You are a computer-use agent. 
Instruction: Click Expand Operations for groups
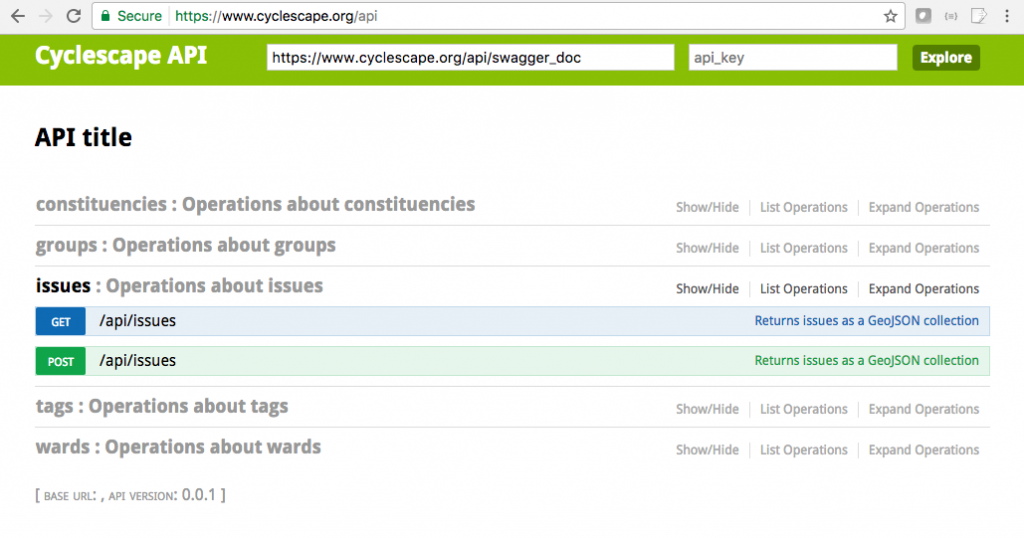point(923,248)
